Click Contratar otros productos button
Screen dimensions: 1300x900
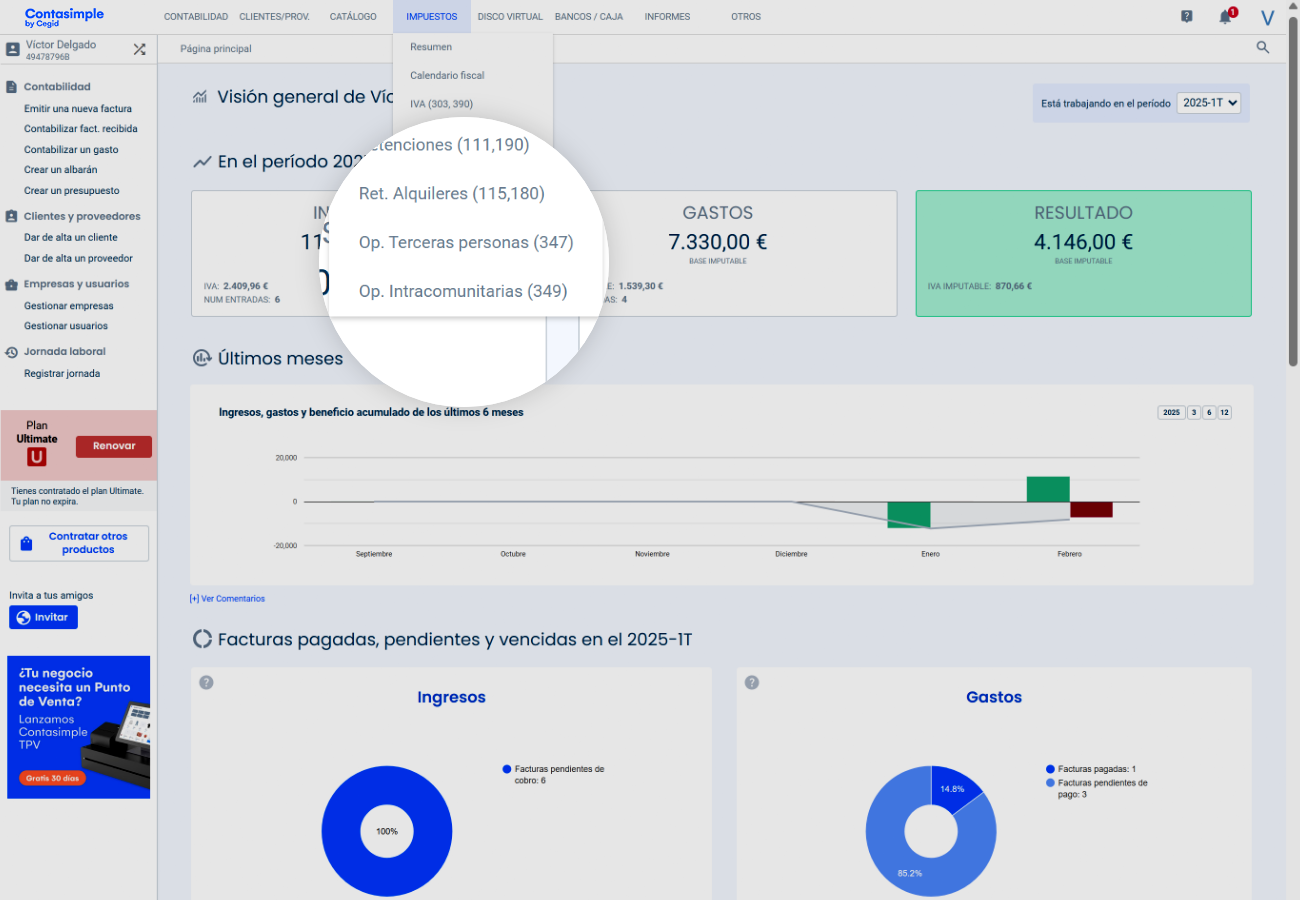click(79, 543)
